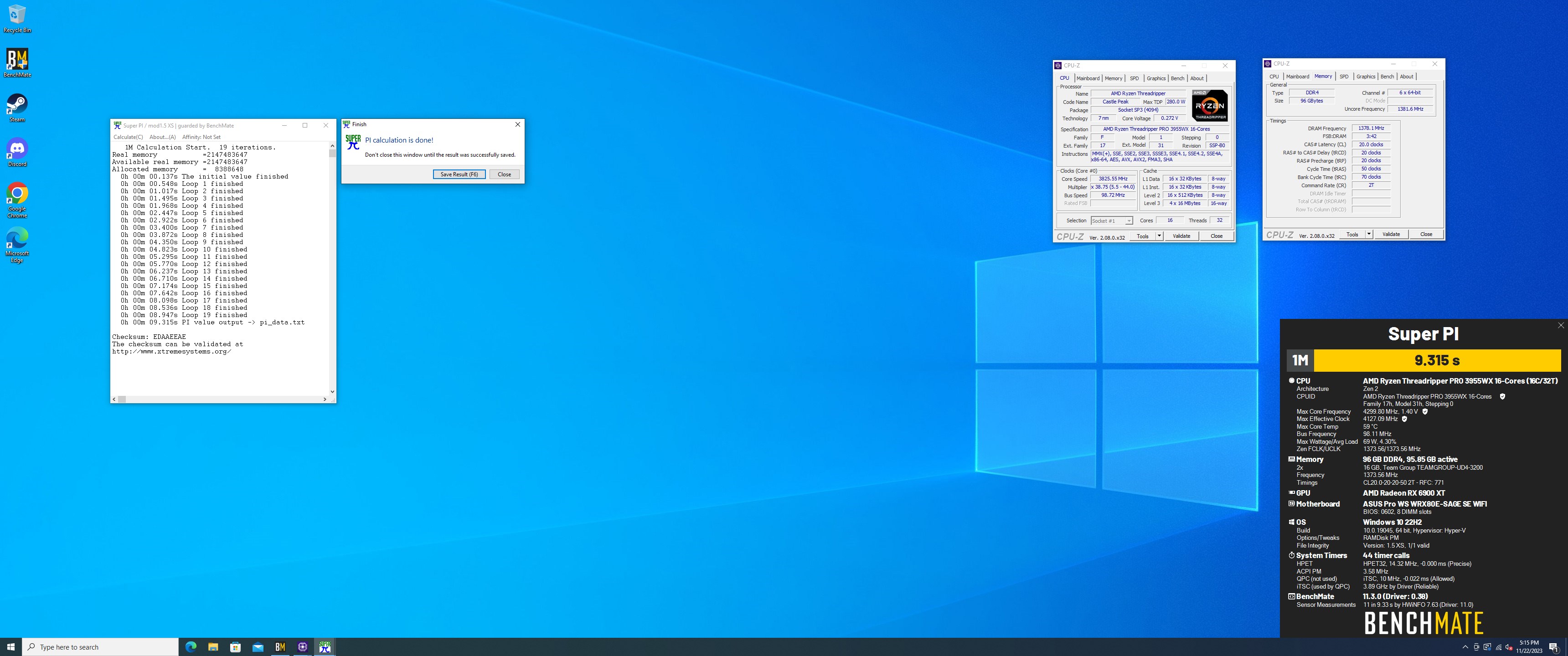Image resolution: width=1568 pixels, height=656 pixels.
Task: Open the Google Chrome desktop shortcut
Action: (x=17, y=200)
